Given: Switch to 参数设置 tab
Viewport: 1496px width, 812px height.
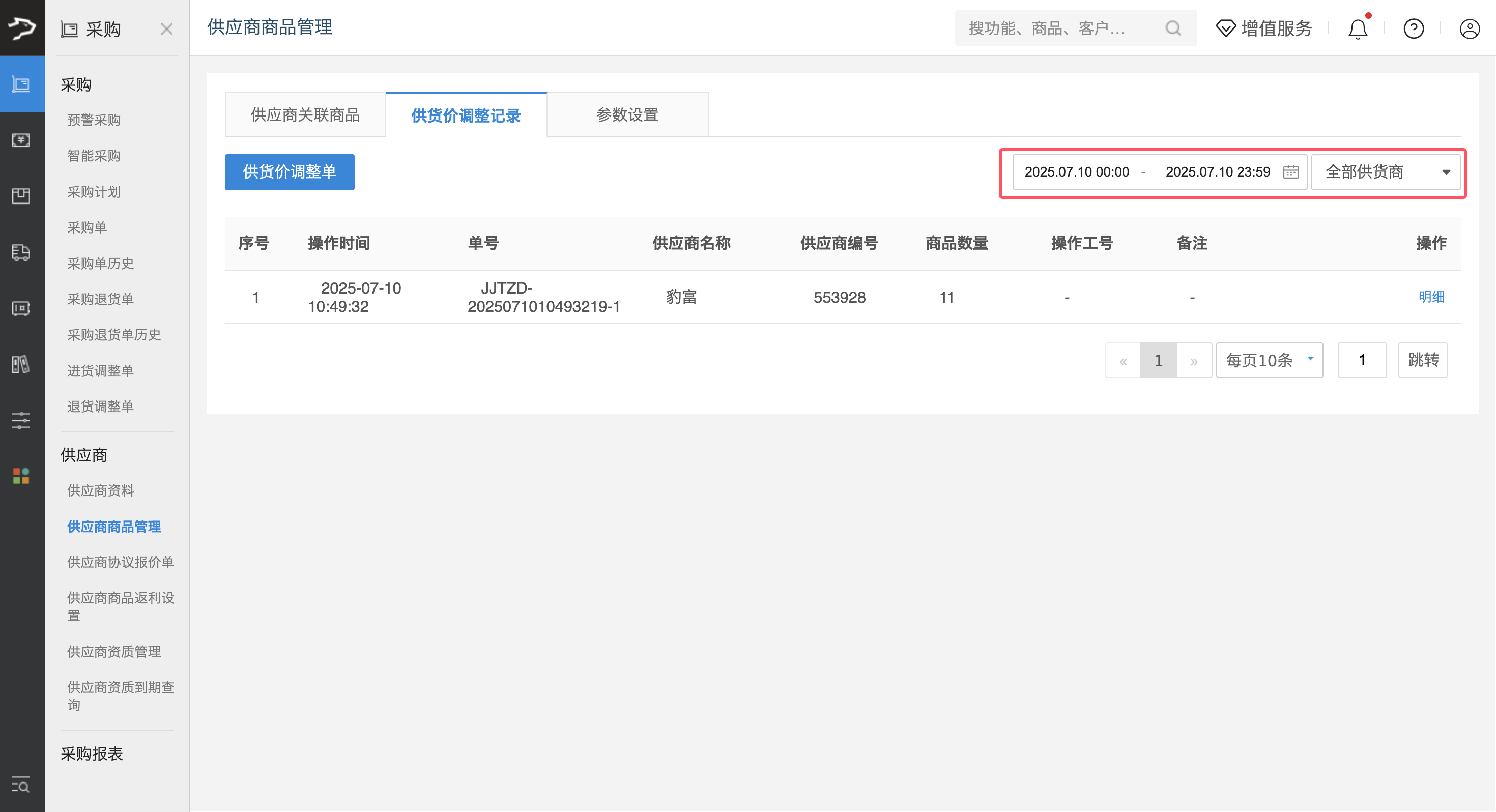Looking at the screenshot, I should click(627, 114).
